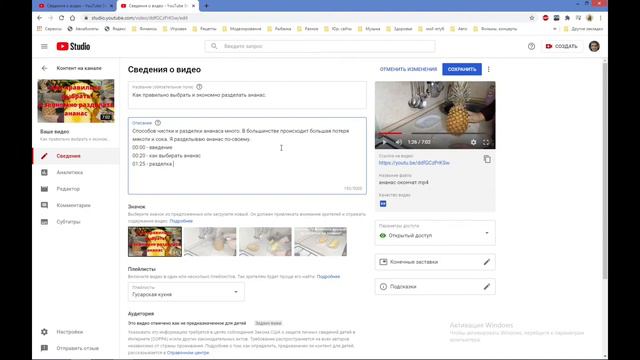The height and width of the screenshot is (360, 640).
Task: Go back to Контент на канале
Action: click(x=44, y=68)
